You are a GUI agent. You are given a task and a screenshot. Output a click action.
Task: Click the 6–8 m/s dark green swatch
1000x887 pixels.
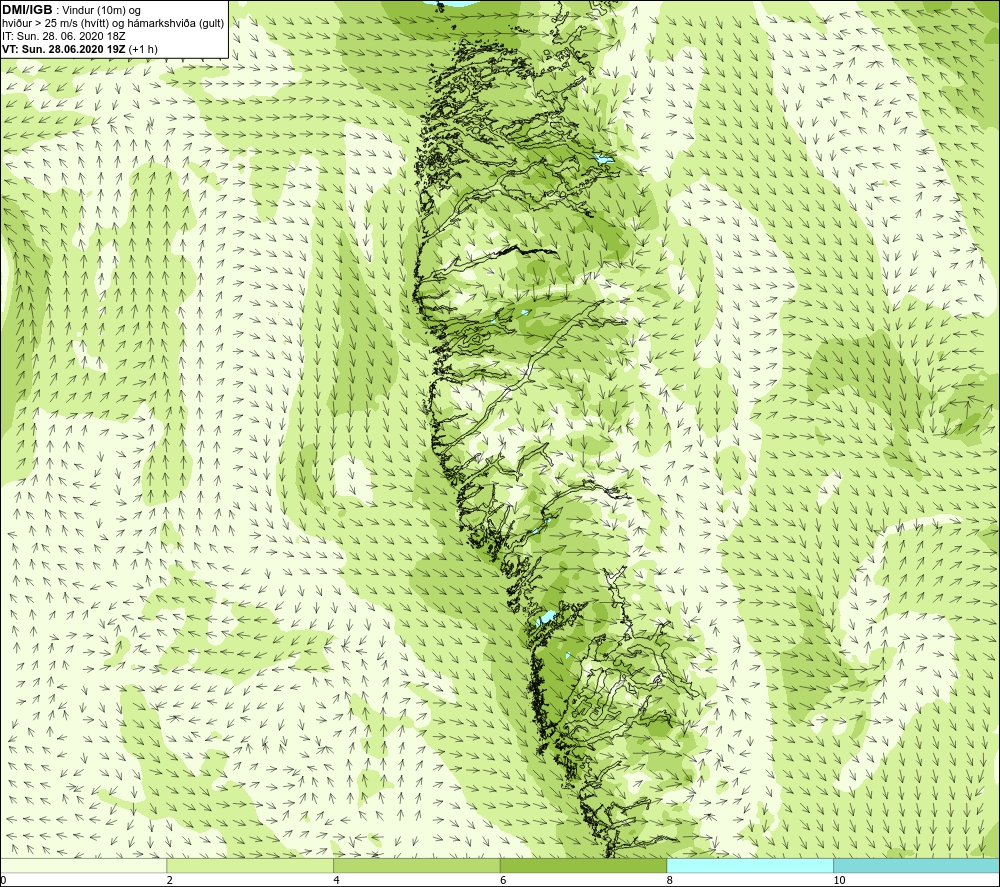pos(584,866)
